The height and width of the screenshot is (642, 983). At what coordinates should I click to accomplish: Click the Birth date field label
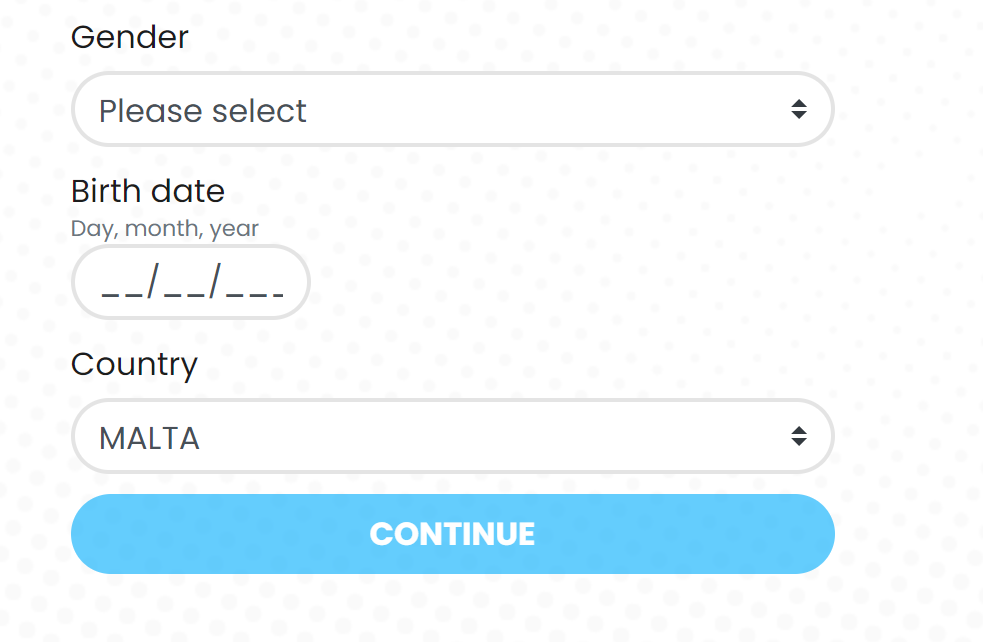pyautogui.click(x=148, y=191)
